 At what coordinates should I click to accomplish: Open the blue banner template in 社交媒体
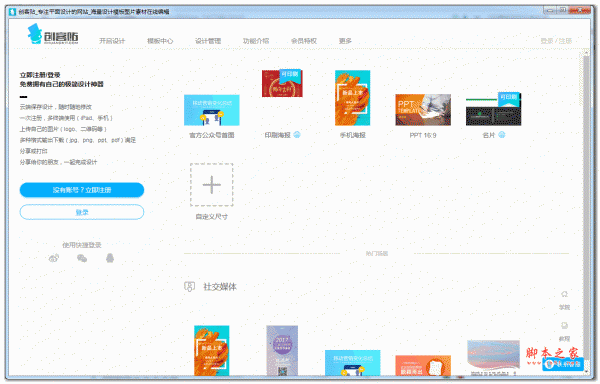tap(352, 363)
